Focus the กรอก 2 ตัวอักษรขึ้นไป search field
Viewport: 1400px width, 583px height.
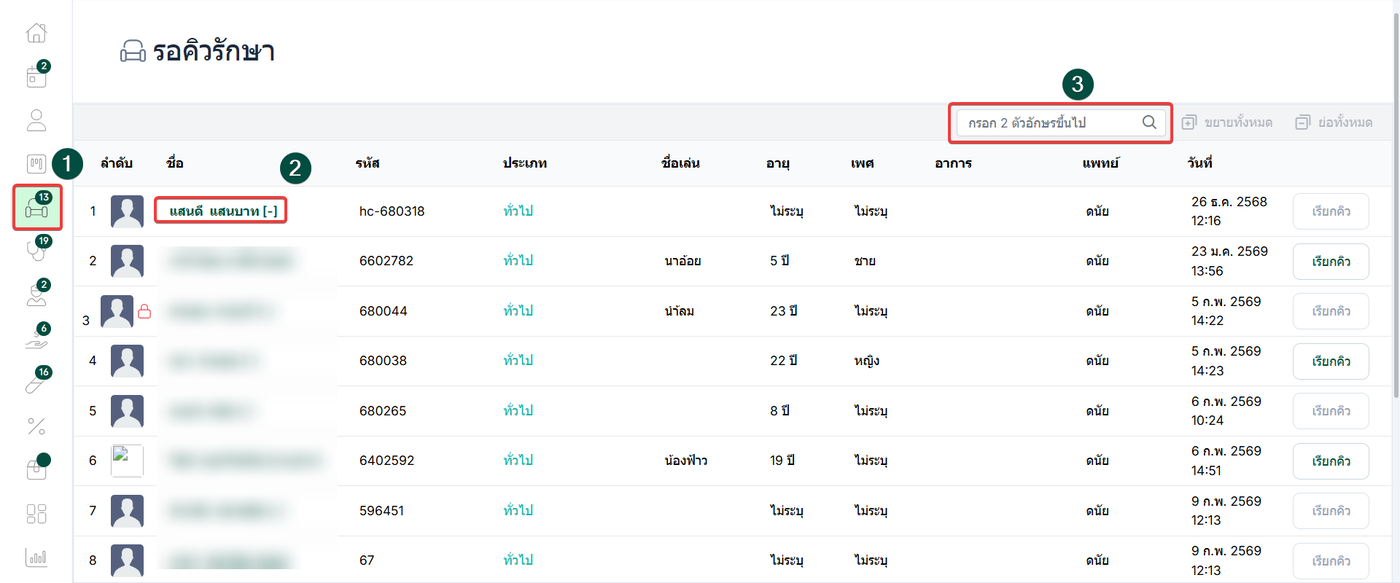tap(1048, 122)
